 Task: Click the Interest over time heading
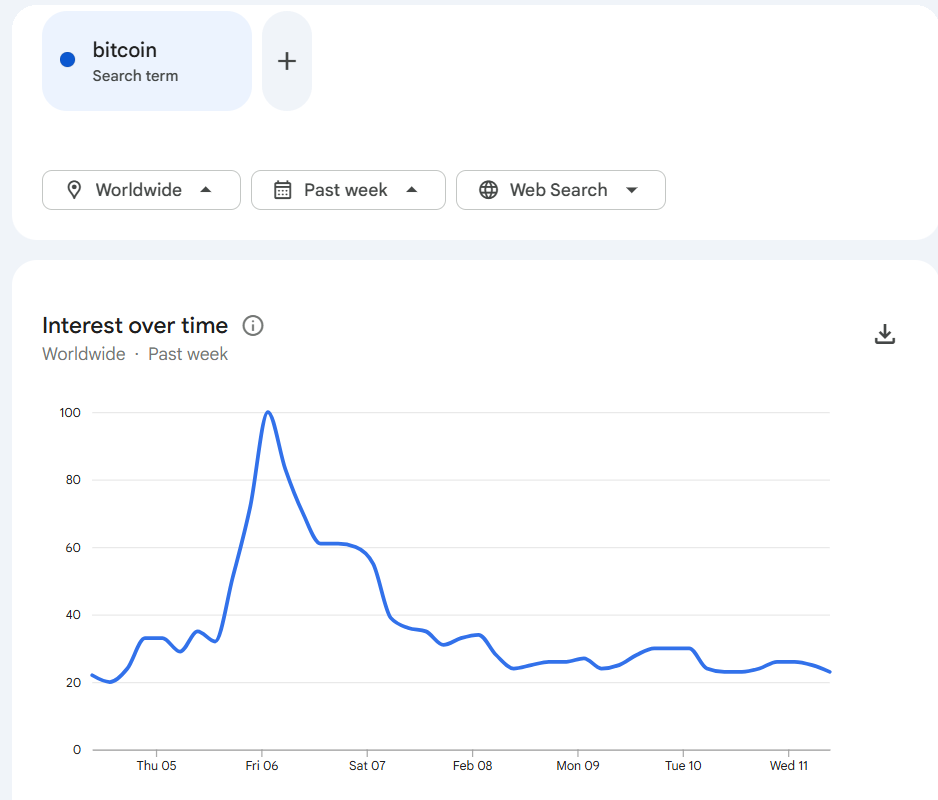(x=135, y=325)
